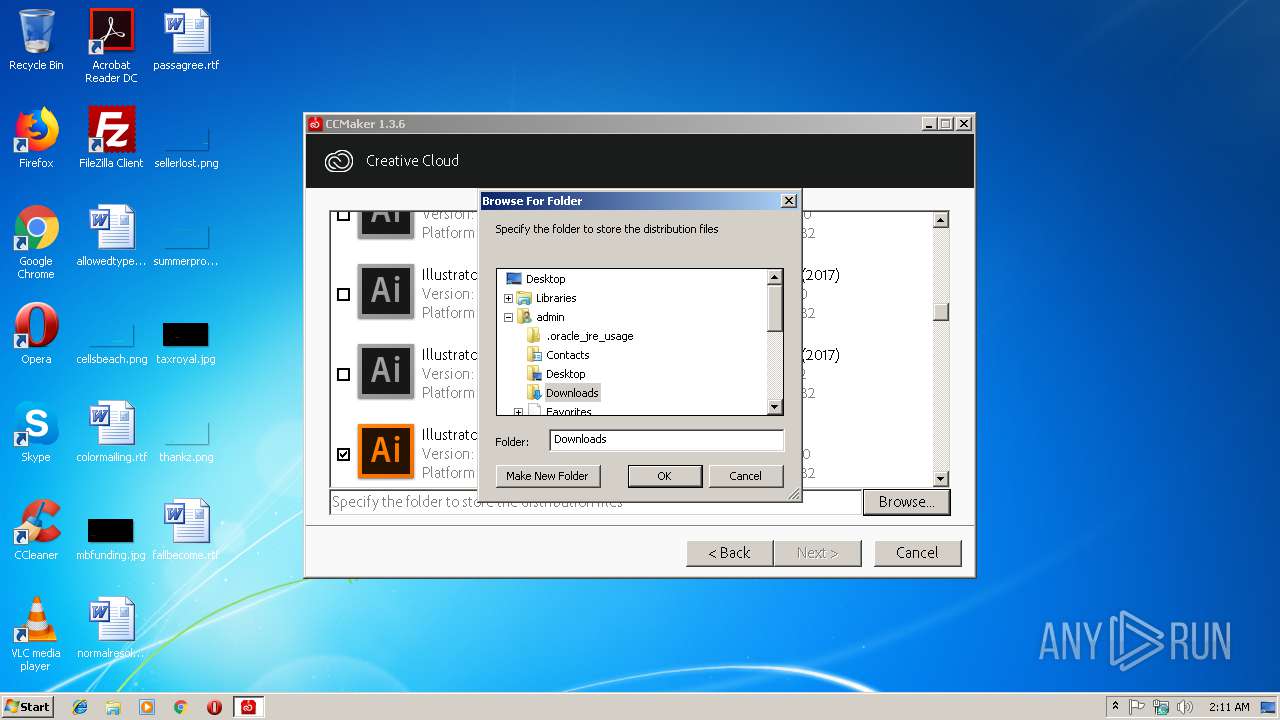The image size is (1280, 720).
Task: Select the colormailing.rtf desktop file
Action: (111, 432)
